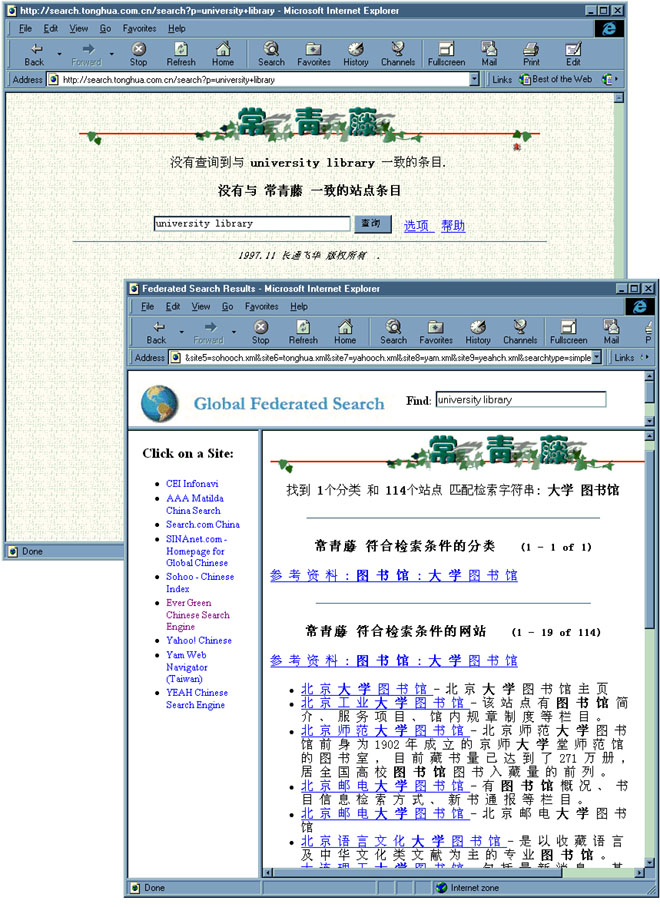Click Print icon in the tonghua search window
The width and height of the screenshot is (660, 907).
tap(531, 54)
